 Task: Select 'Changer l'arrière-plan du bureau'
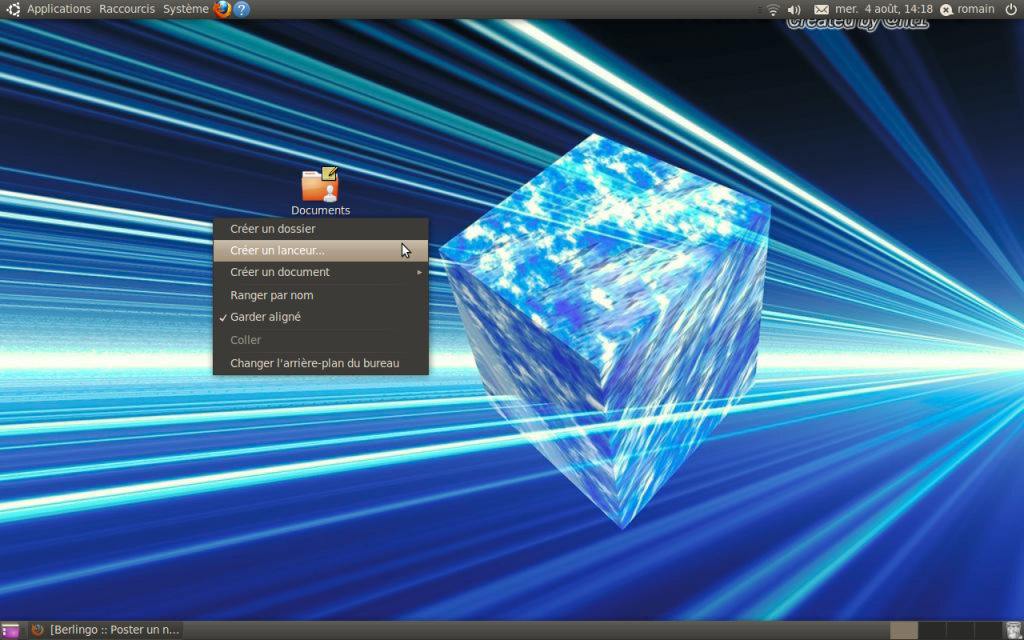click(x=321, y=363)
